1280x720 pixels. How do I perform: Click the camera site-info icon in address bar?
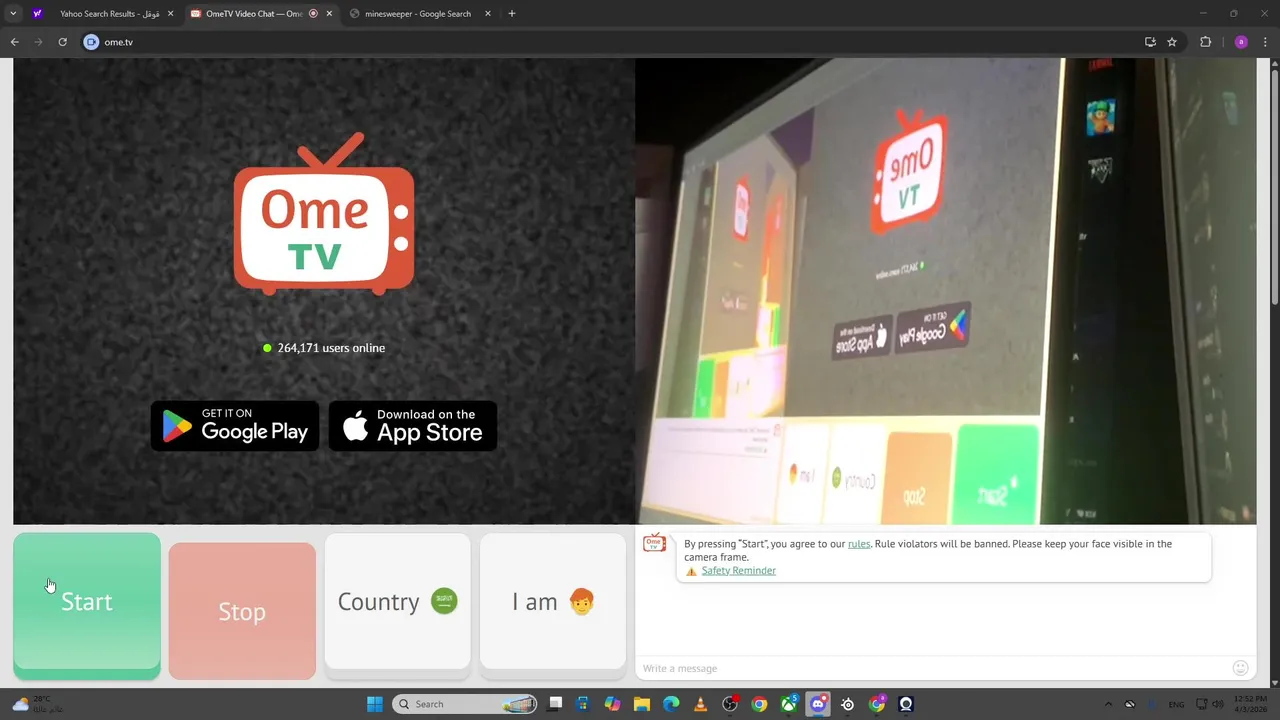(x=92, y=42)
